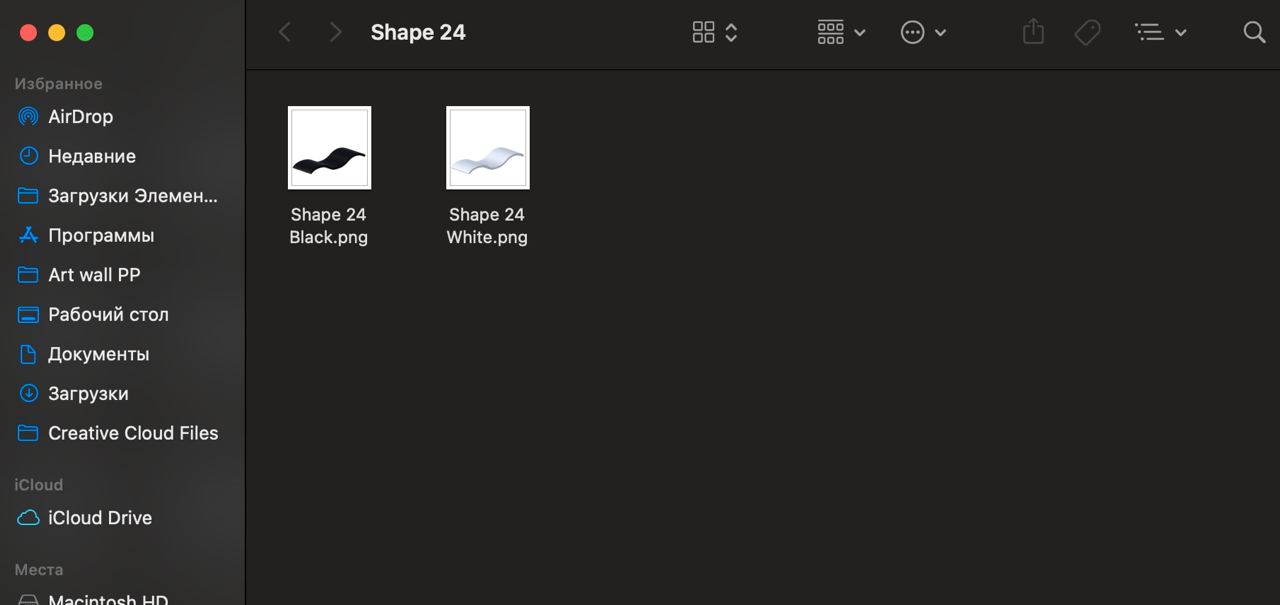The image size is (1280, 605).
Task: Click the Недавние clock icon
Action: click(x=29, y=156)
